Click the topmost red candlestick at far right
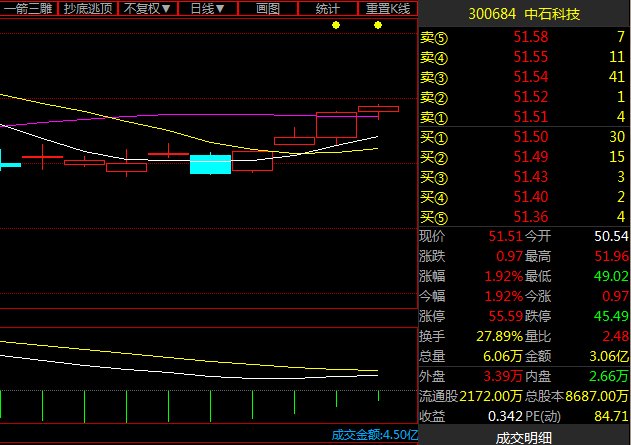The image size is (631, 445). (x=378, y=108)
